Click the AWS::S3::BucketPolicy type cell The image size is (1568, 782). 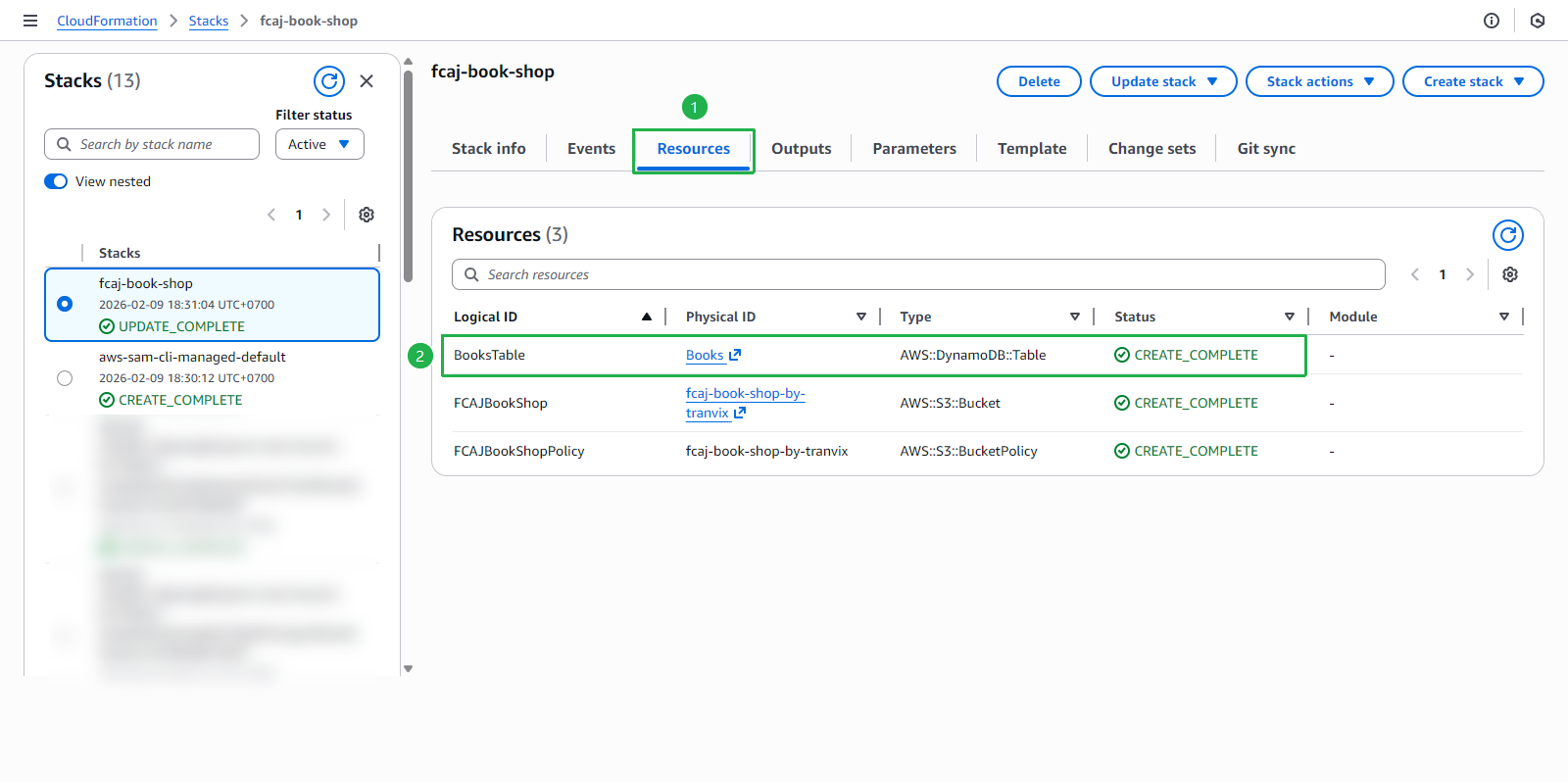click(969, 451)
